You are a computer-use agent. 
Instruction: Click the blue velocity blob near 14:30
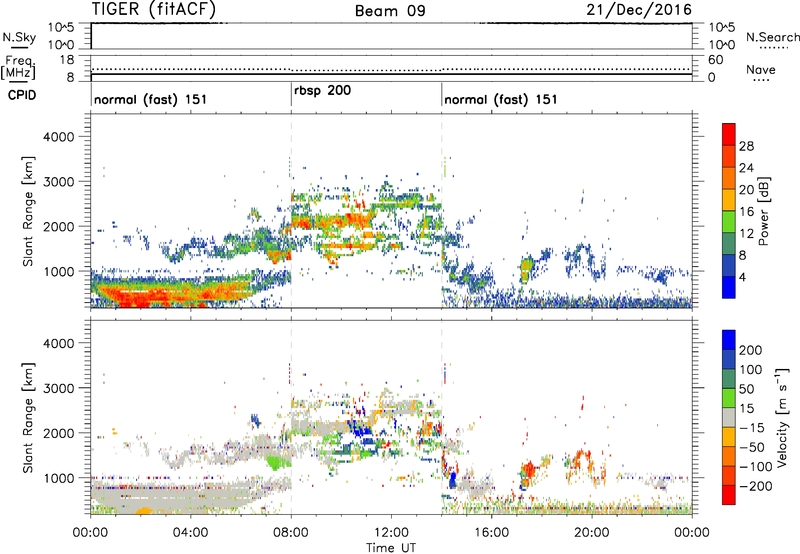[452, 480]
